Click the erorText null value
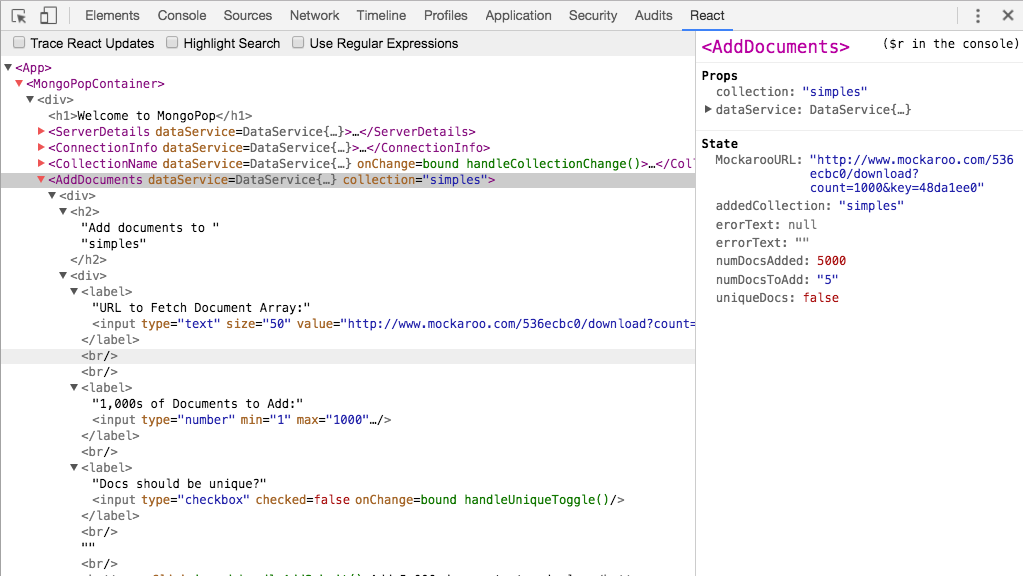Viewport: 1023px width, 576px height. 802,224
